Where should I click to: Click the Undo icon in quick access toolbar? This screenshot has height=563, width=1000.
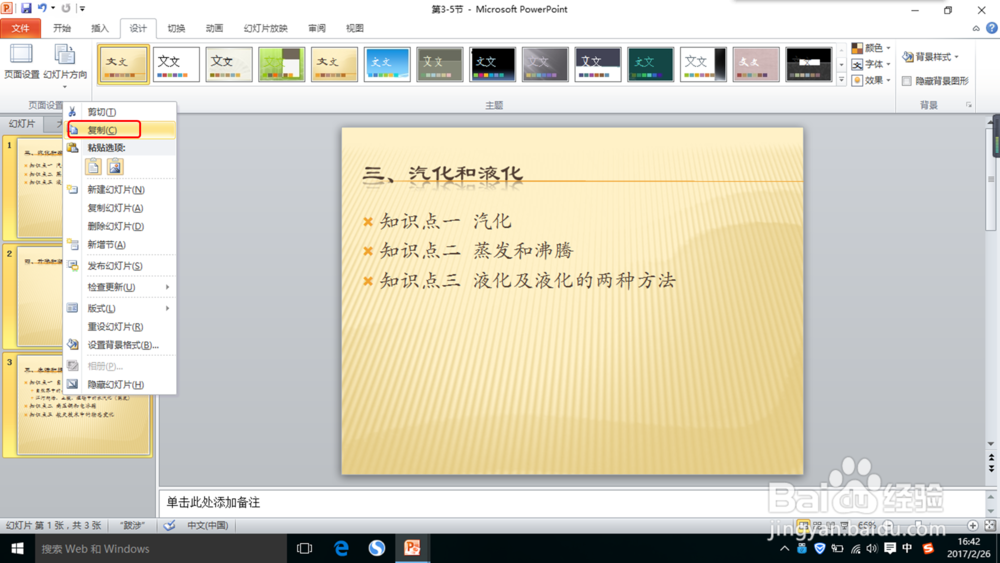(x=42, y=8)
